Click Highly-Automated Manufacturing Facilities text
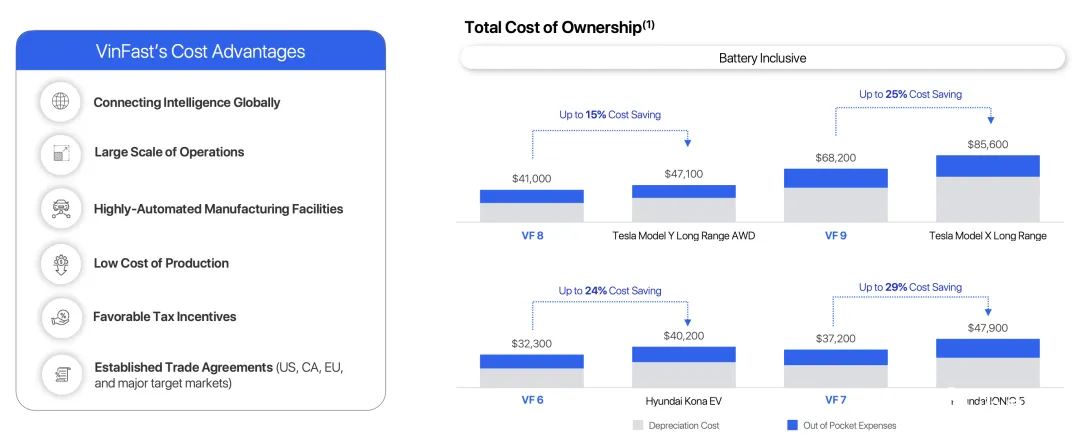The height and width of the screenshot is (437, 1080). (218, 208)
